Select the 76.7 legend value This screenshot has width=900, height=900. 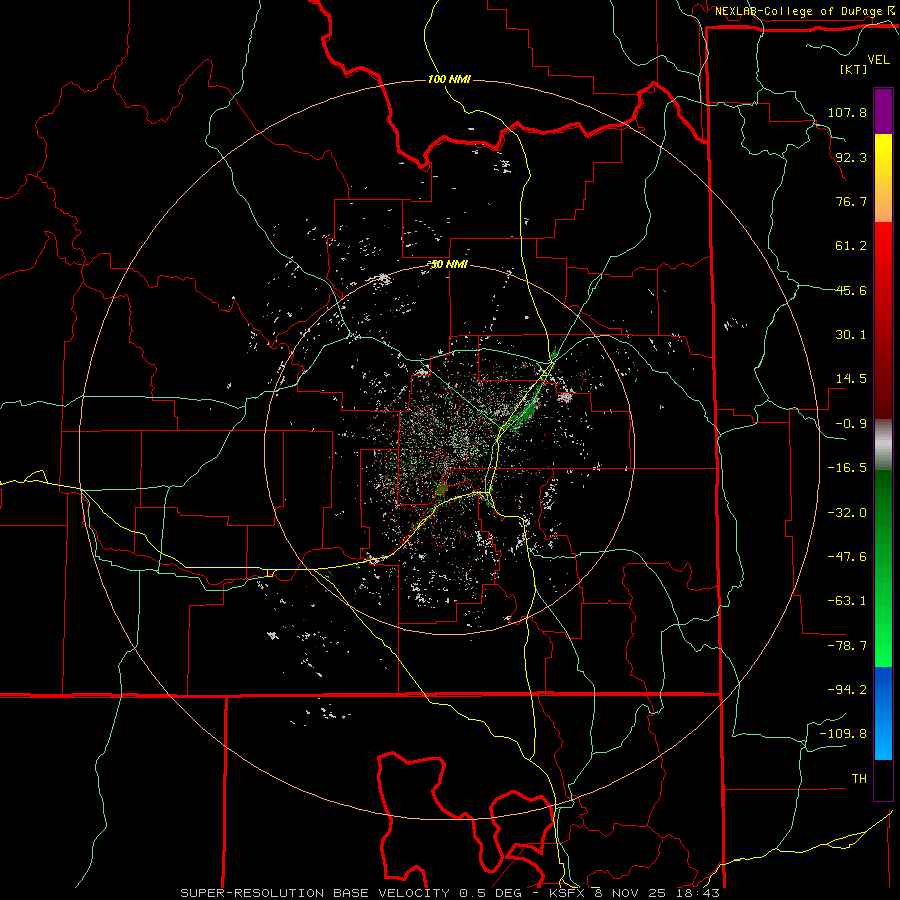[x=851, y=201]
